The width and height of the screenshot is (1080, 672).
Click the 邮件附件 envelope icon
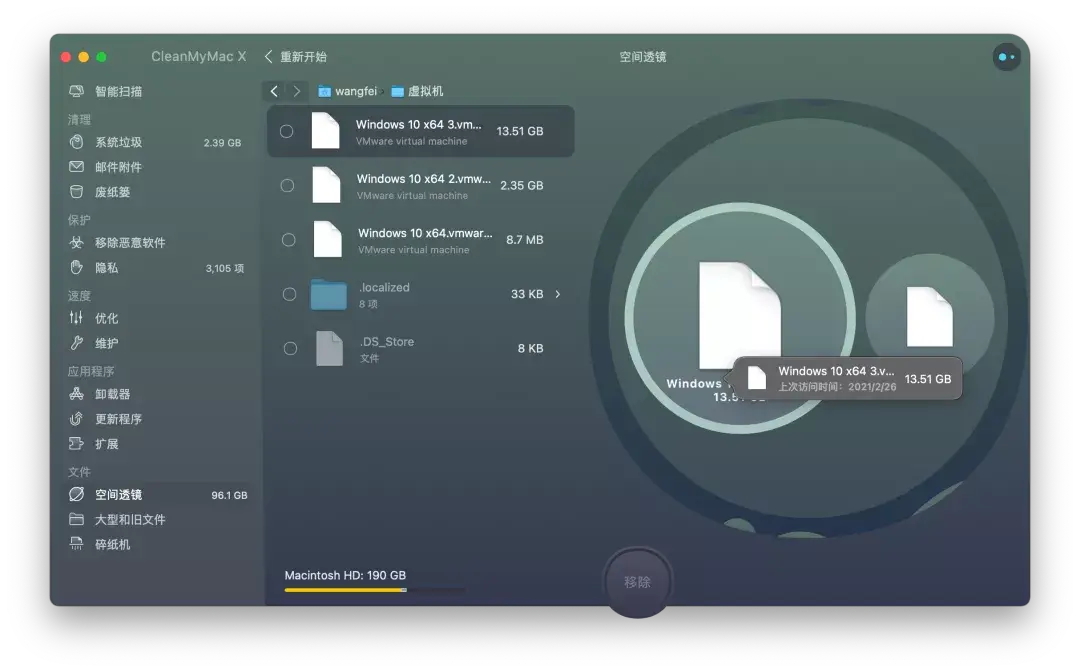click(76, 167)
